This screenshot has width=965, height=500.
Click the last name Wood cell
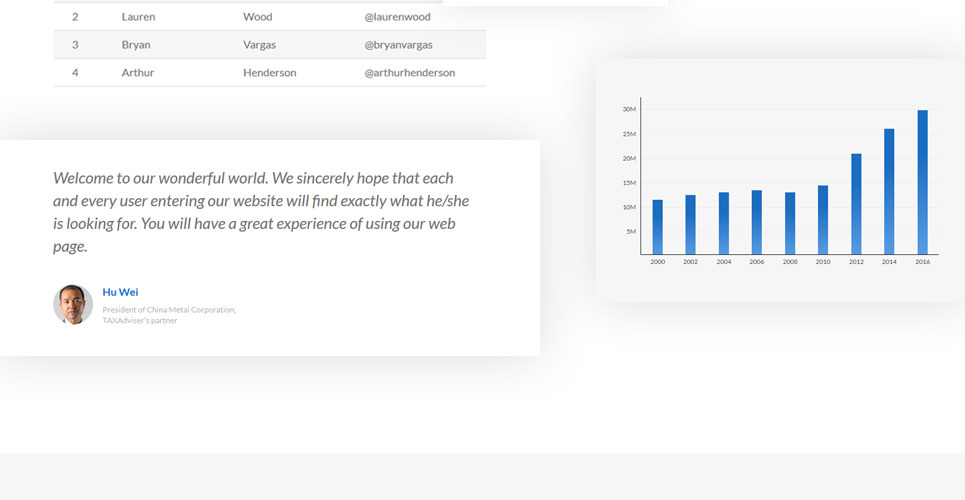(257, 17)
